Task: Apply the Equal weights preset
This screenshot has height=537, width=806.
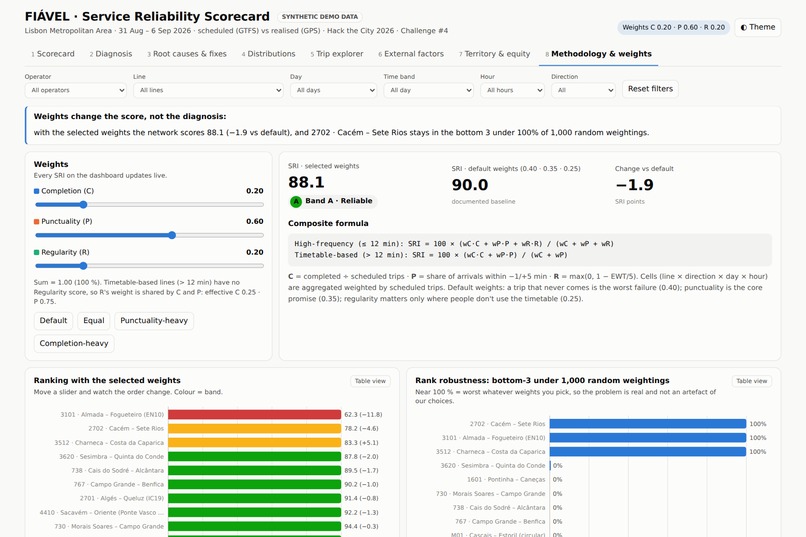Action: 94,321
